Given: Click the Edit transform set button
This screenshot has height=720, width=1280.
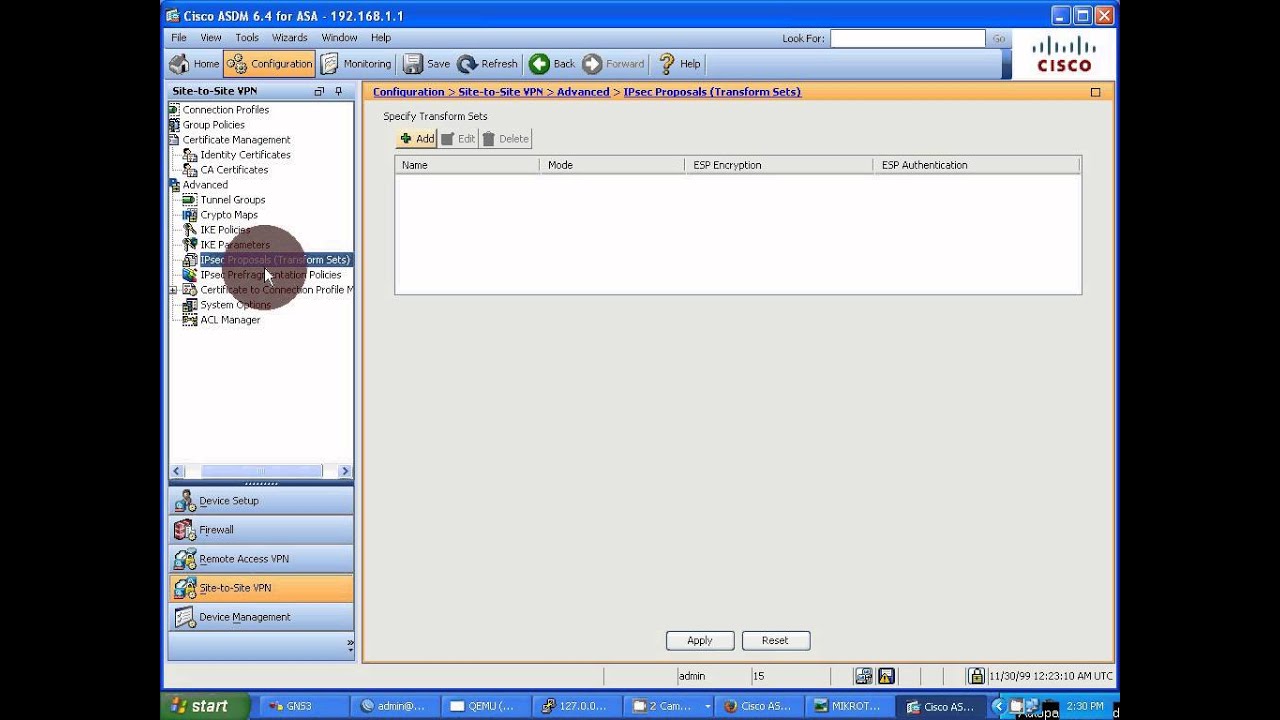Looking at the screenshot, I should (x=458, y=139).
